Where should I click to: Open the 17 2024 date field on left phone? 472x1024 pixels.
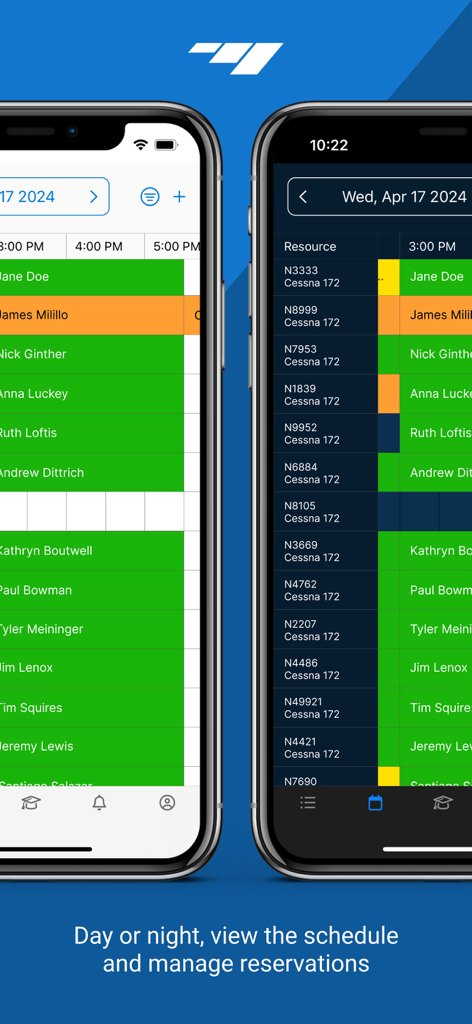tap(54, 197)
